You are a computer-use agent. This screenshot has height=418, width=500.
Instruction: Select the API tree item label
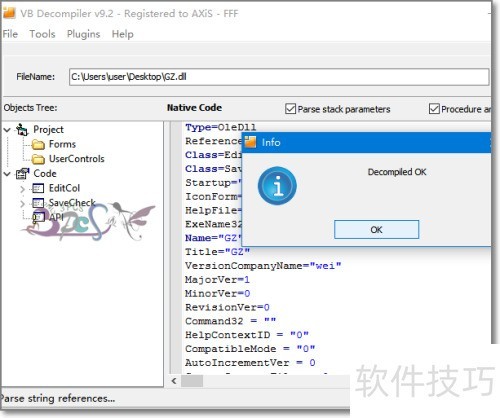[56, 217]
